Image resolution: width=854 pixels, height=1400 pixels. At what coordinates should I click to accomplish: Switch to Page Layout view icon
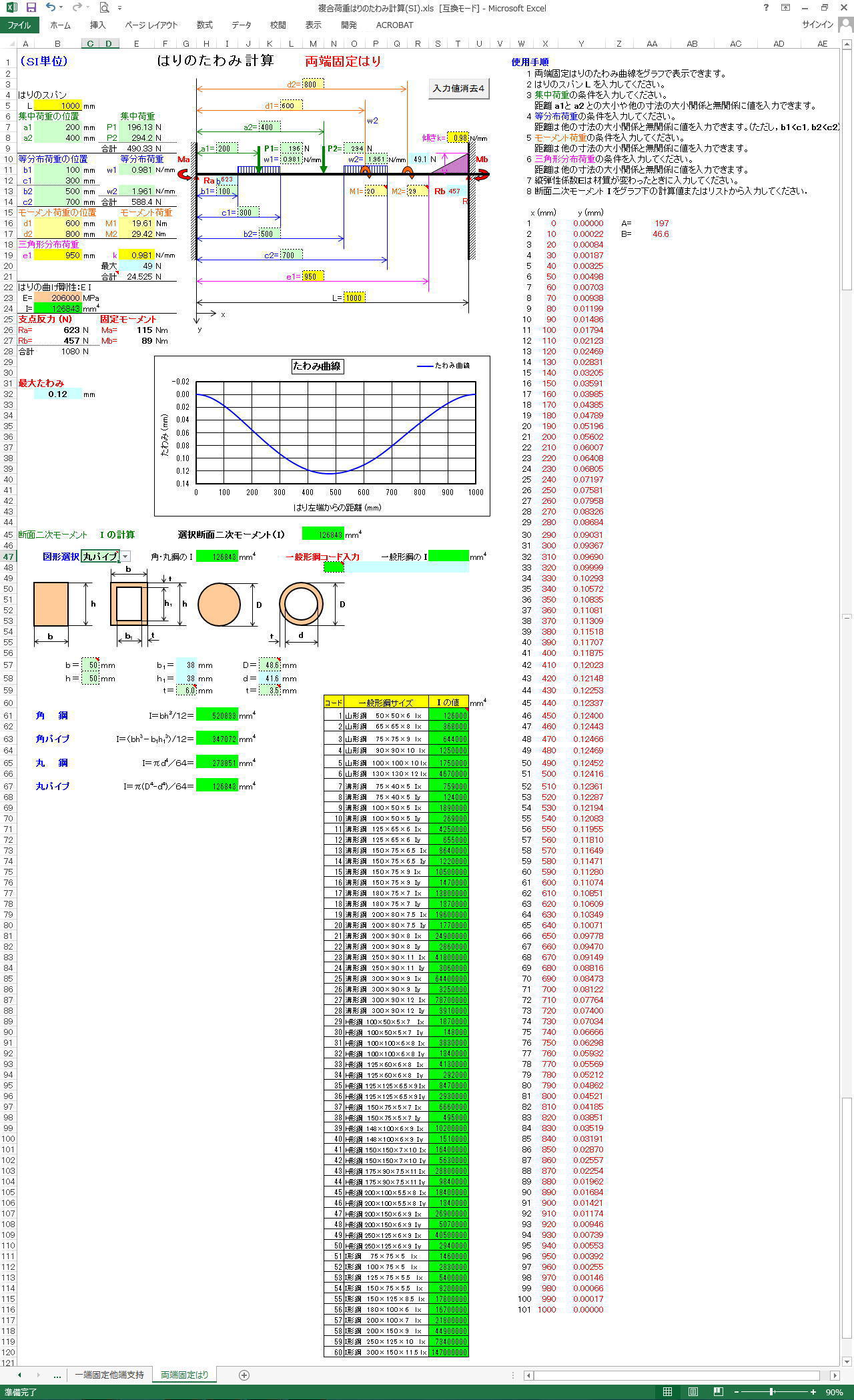(693, 1392)
